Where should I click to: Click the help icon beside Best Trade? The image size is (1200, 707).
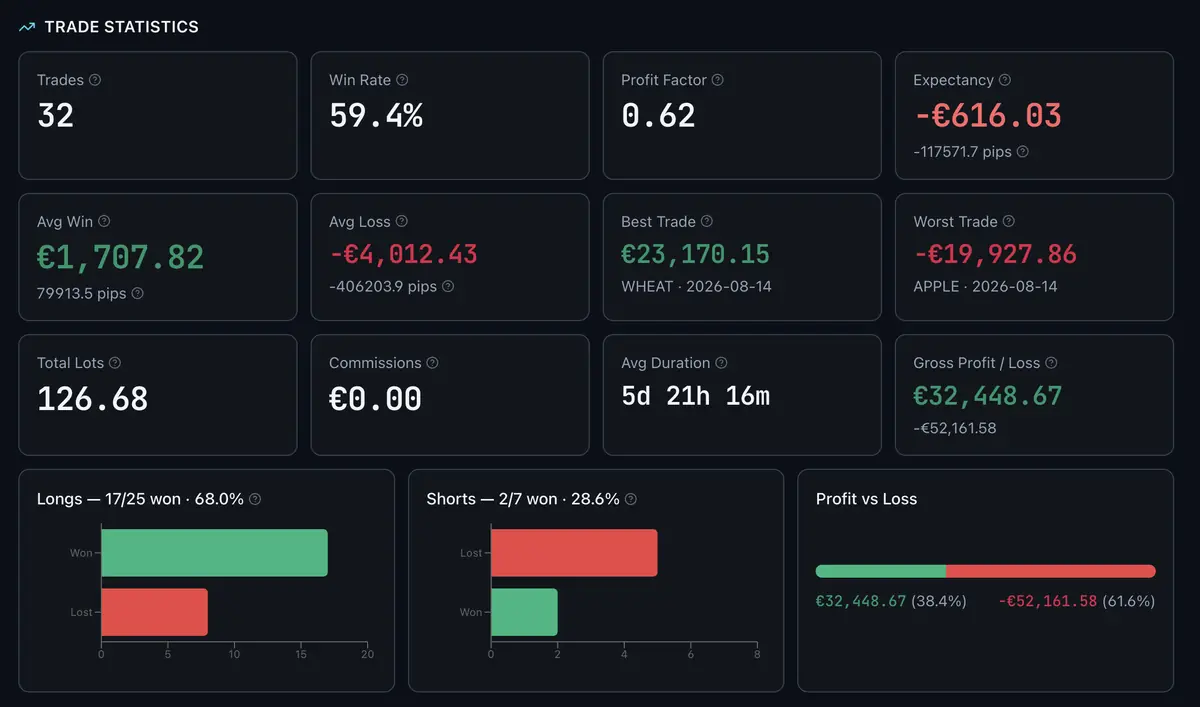(x=706, y=221)
